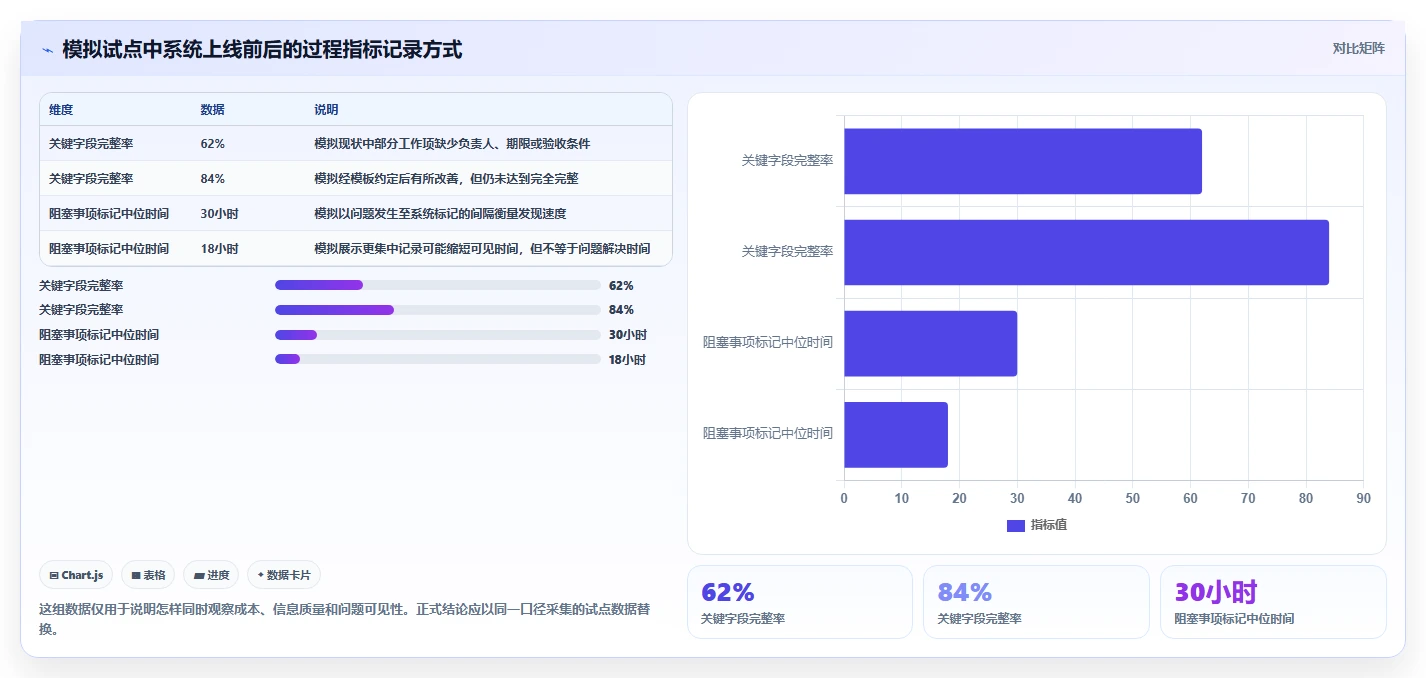Open the 62% 关键字段完整率 data card
This screenshot has width=1426, height=678.
(800, 602)
